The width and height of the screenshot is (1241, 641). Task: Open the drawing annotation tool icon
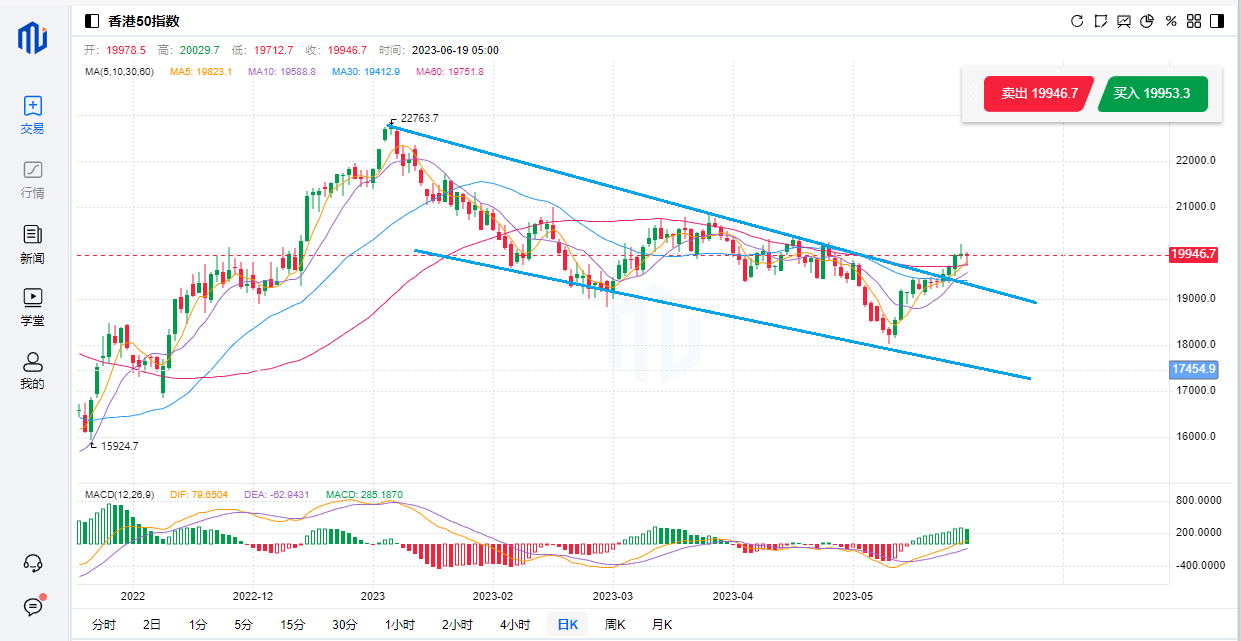(1101, 21)
